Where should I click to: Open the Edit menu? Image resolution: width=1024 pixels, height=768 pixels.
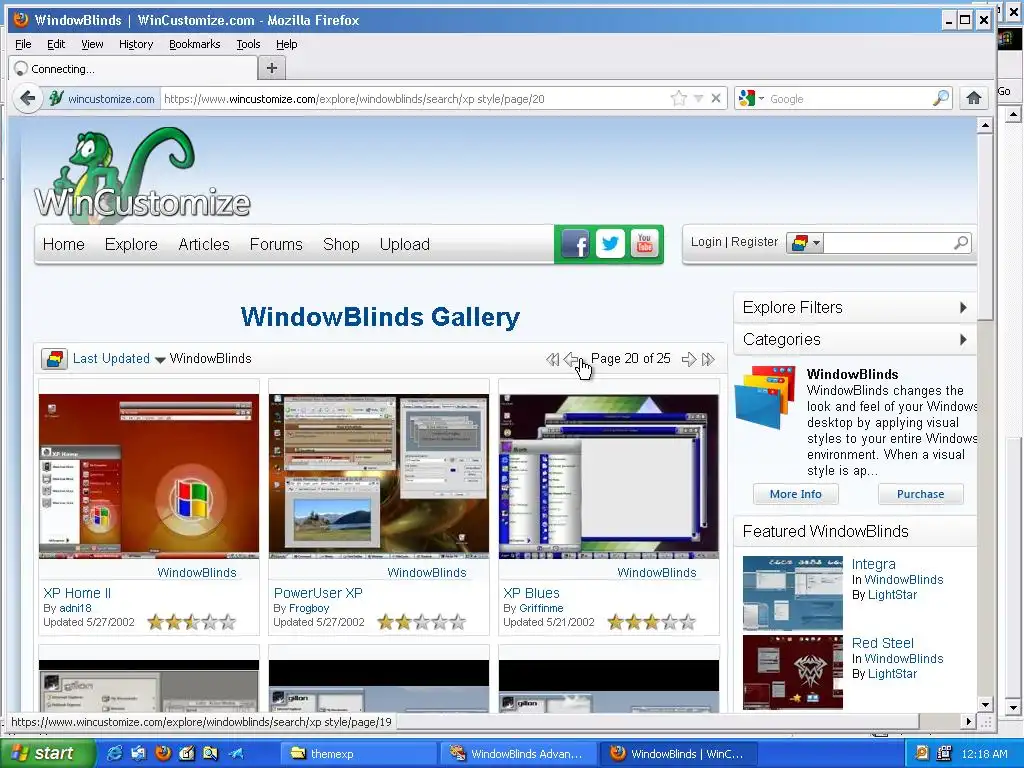point(56,44)
